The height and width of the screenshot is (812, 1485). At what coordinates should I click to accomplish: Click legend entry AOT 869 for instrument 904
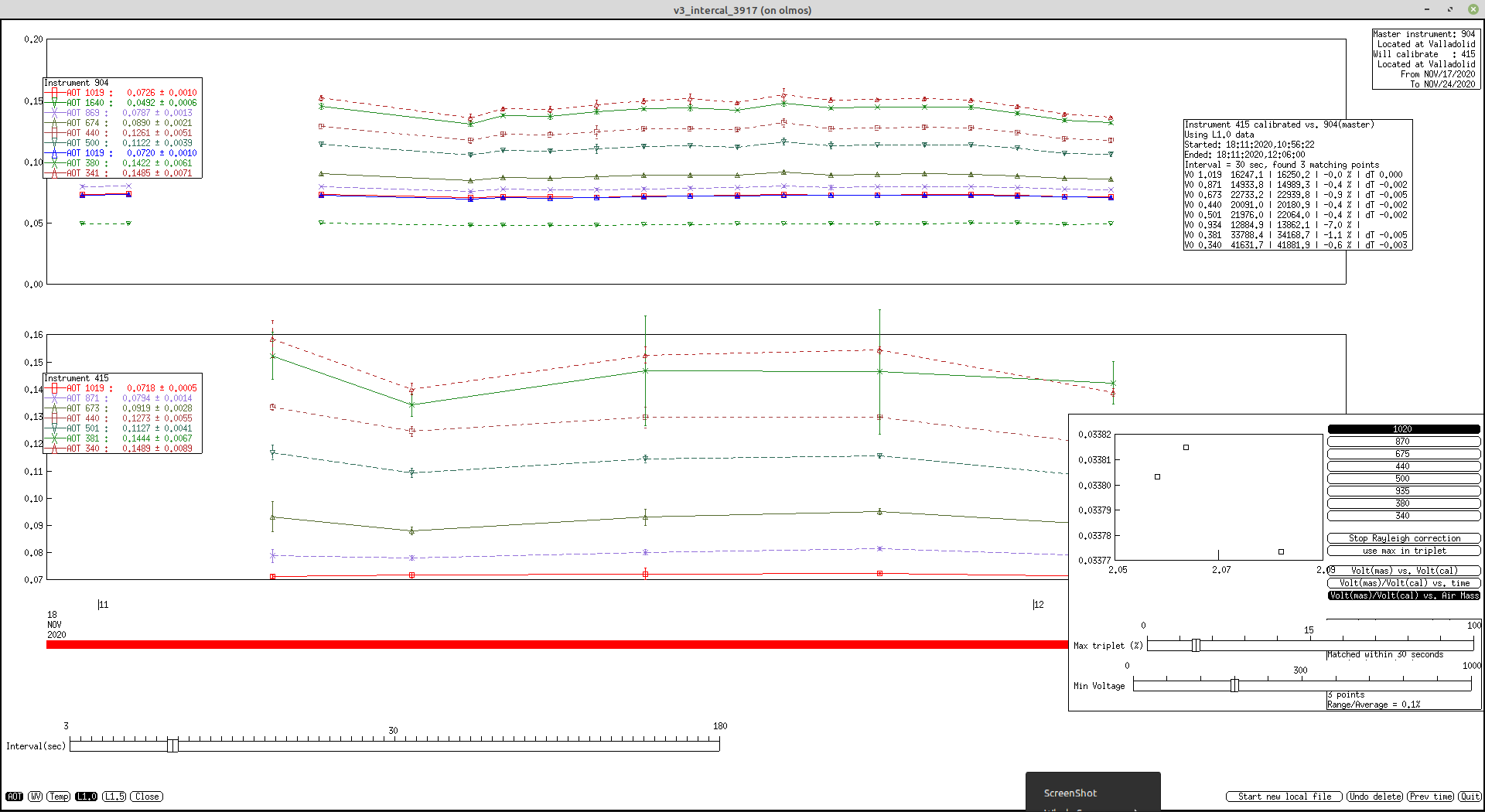121,113
